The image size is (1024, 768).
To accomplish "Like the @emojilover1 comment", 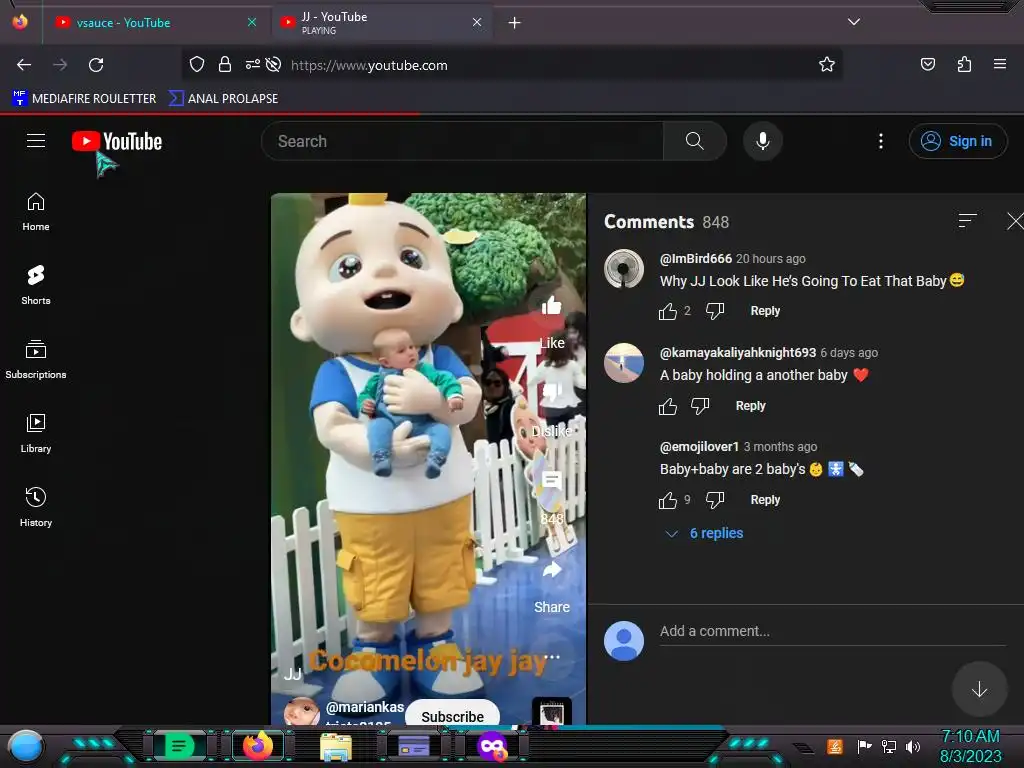I will (667, 500).
